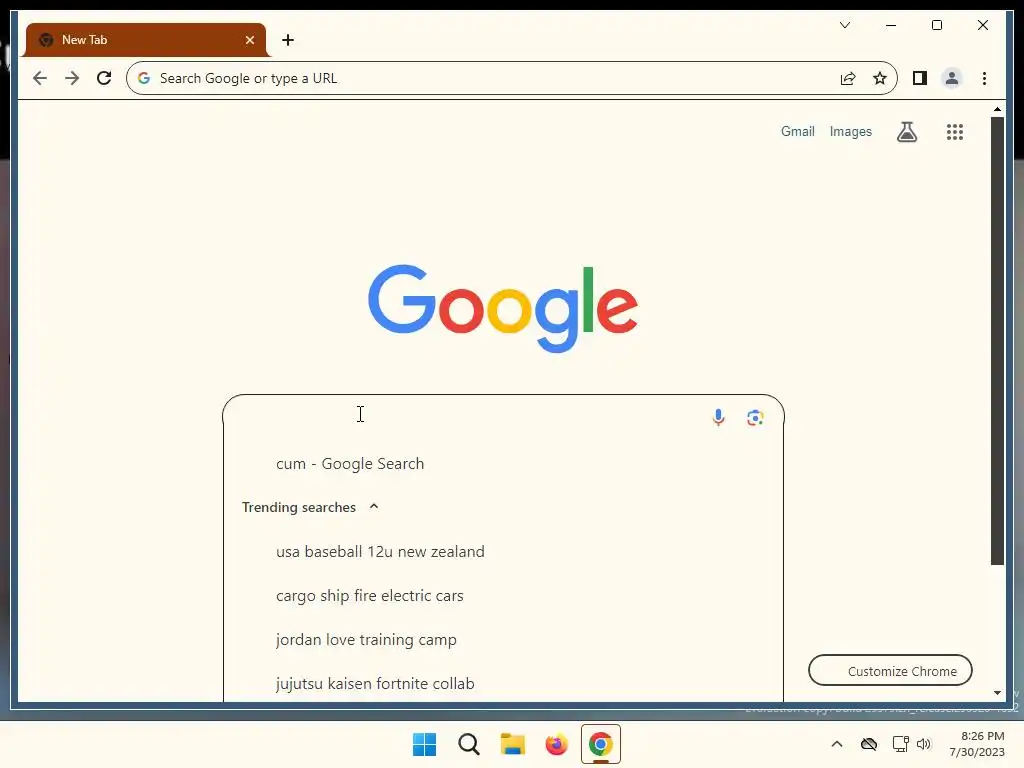Image resolution: width=1024 pixels, height=768 pixels.
Task: Click the scrollbar up arrow
Action: coord(997,109)
